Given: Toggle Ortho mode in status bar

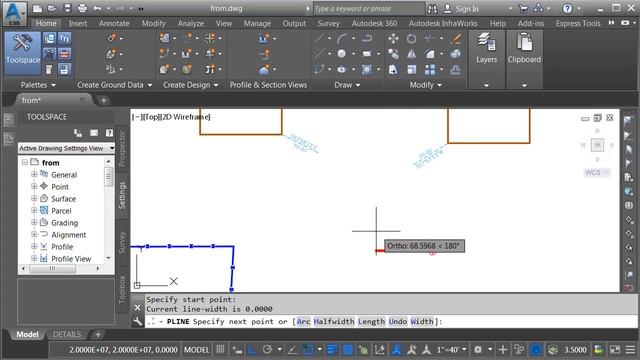Looking at the screenshot, I should click(x=252, y=349).
